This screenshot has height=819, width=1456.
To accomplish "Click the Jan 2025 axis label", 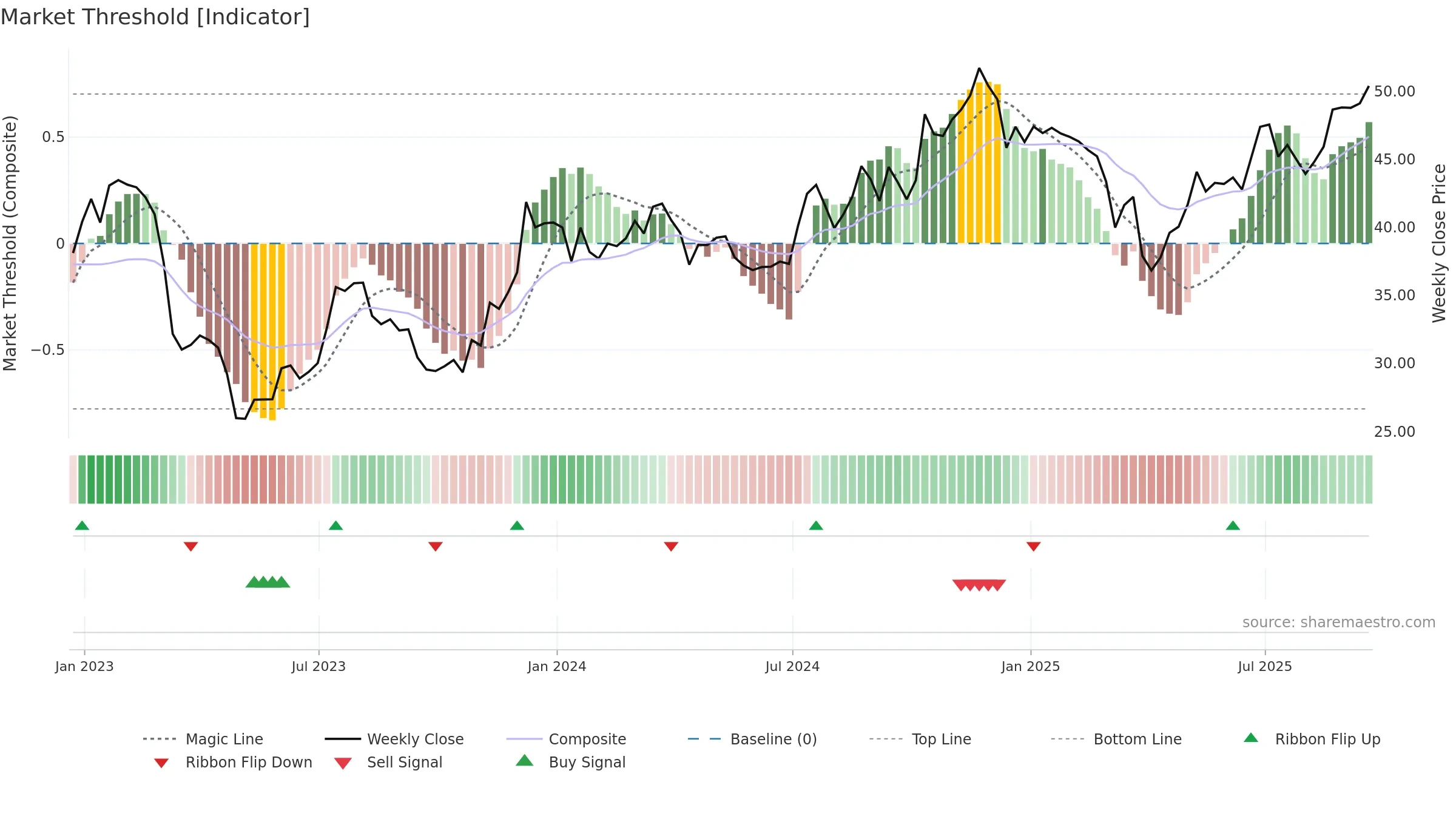I will (x=1031, y=667).
